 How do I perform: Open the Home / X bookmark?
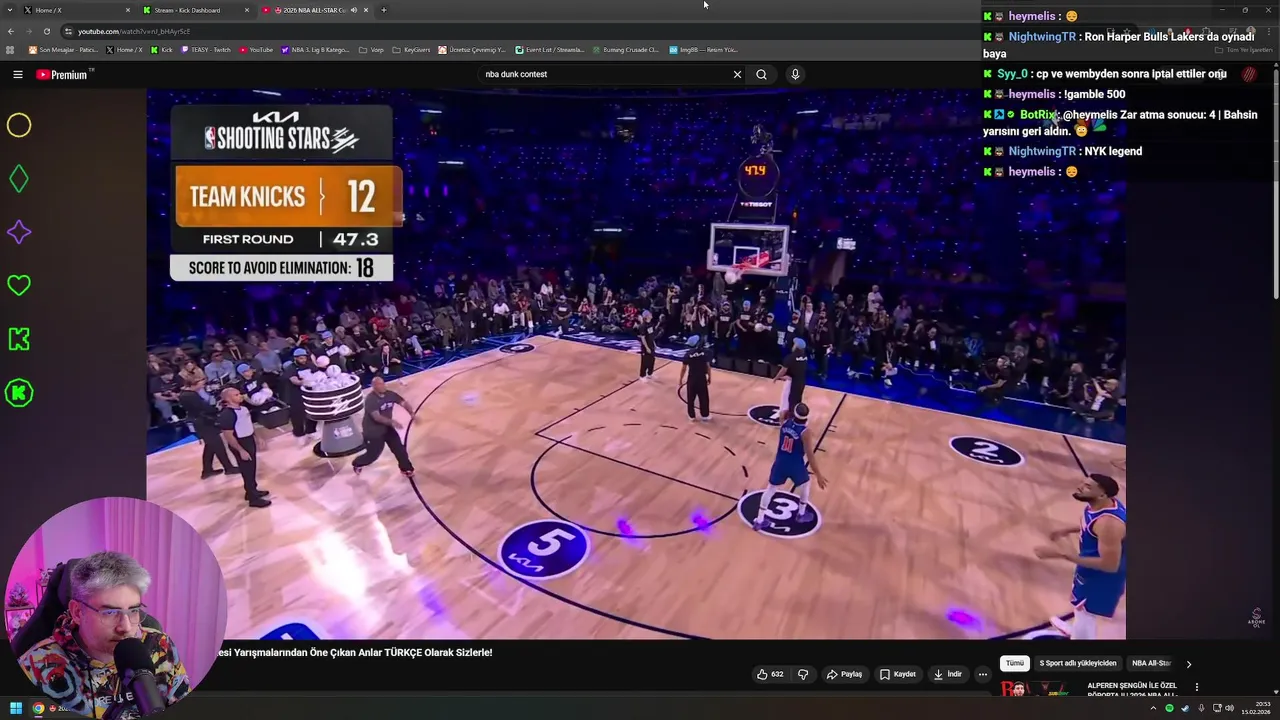tap(123, 50)
